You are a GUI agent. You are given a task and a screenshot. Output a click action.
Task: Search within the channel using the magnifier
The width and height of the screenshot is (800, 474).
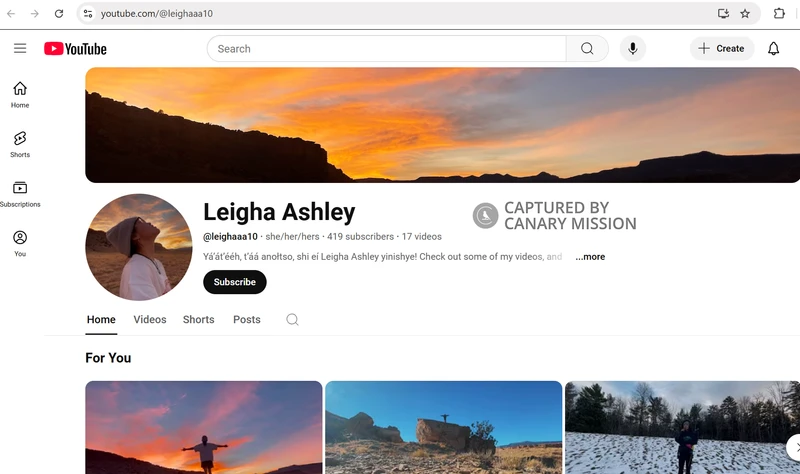pyautogui.click(x=292, y=320)
